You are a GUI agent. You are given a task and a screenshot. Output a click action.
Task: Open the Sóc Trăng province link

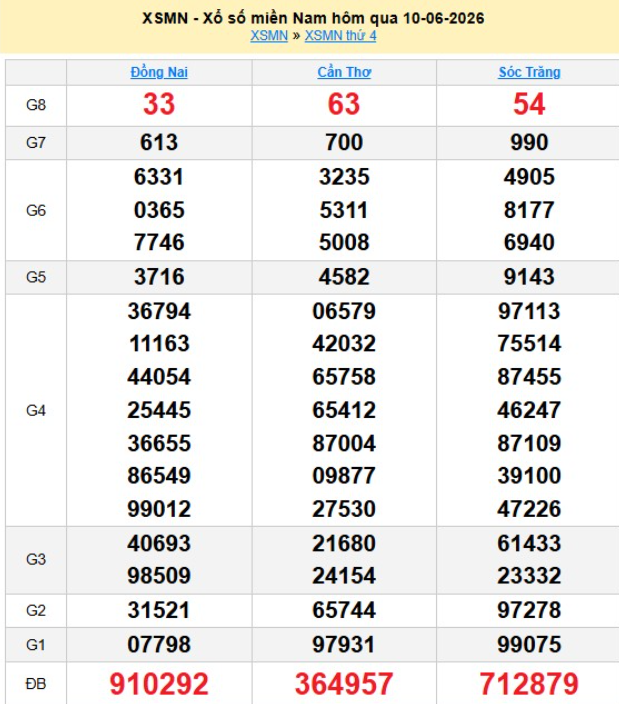click(x=529, y=72)
